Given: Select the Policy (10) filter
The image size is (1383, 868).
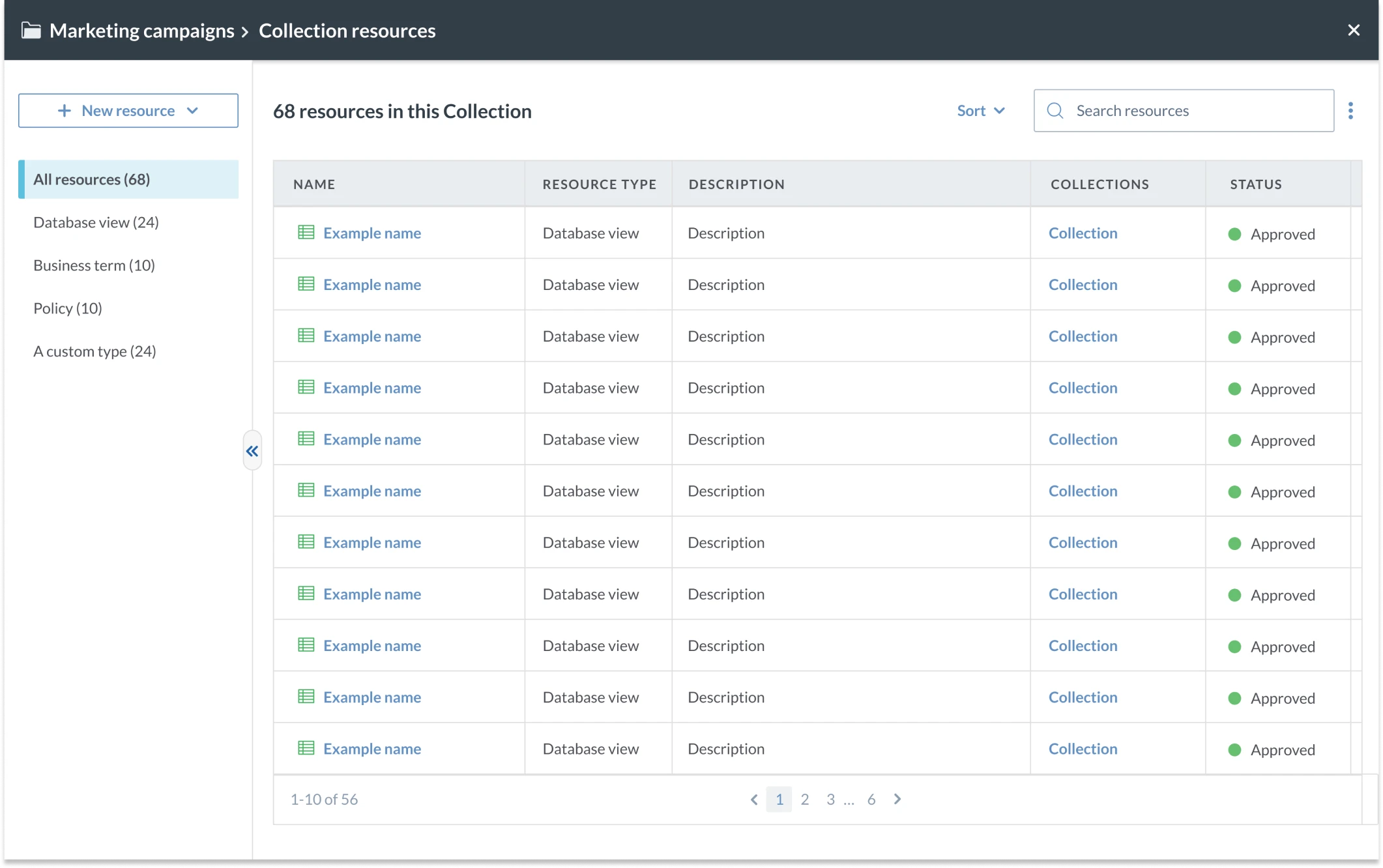Looking at the screenshot, I should point(67,308).
